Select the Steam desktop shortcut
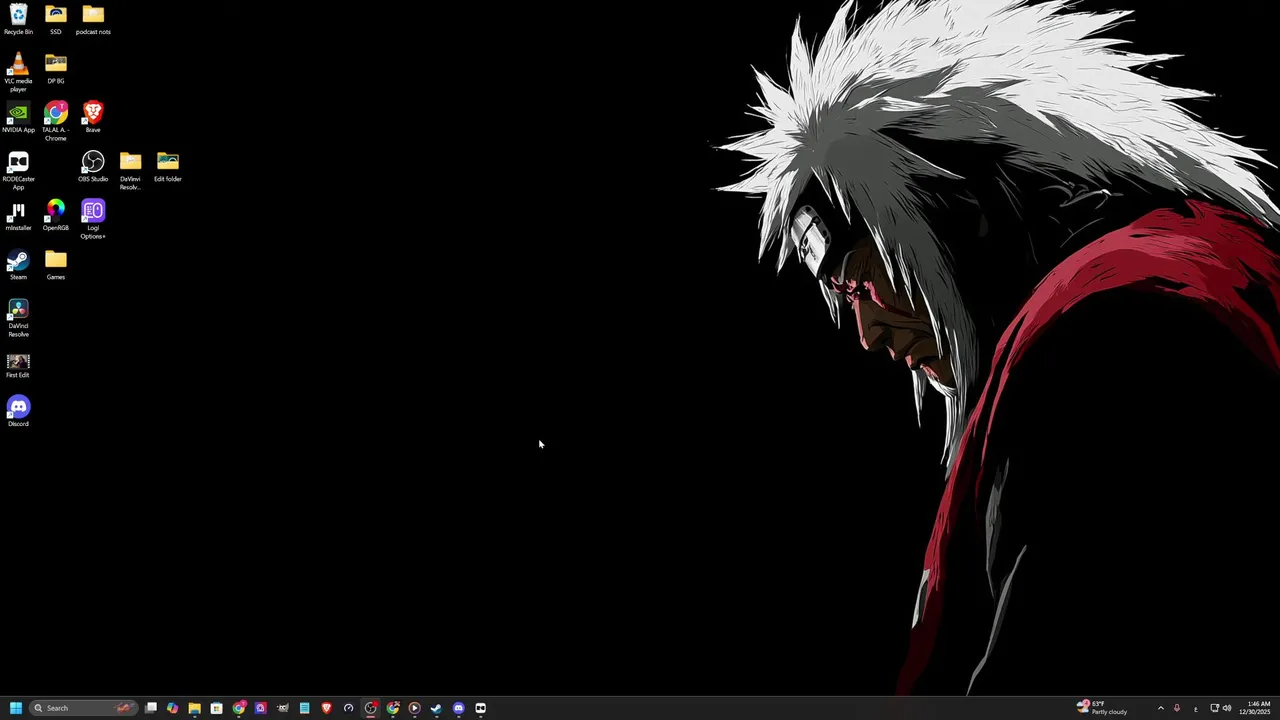The height and width of the screenshot is (720, 1280). tap(18, 265)
